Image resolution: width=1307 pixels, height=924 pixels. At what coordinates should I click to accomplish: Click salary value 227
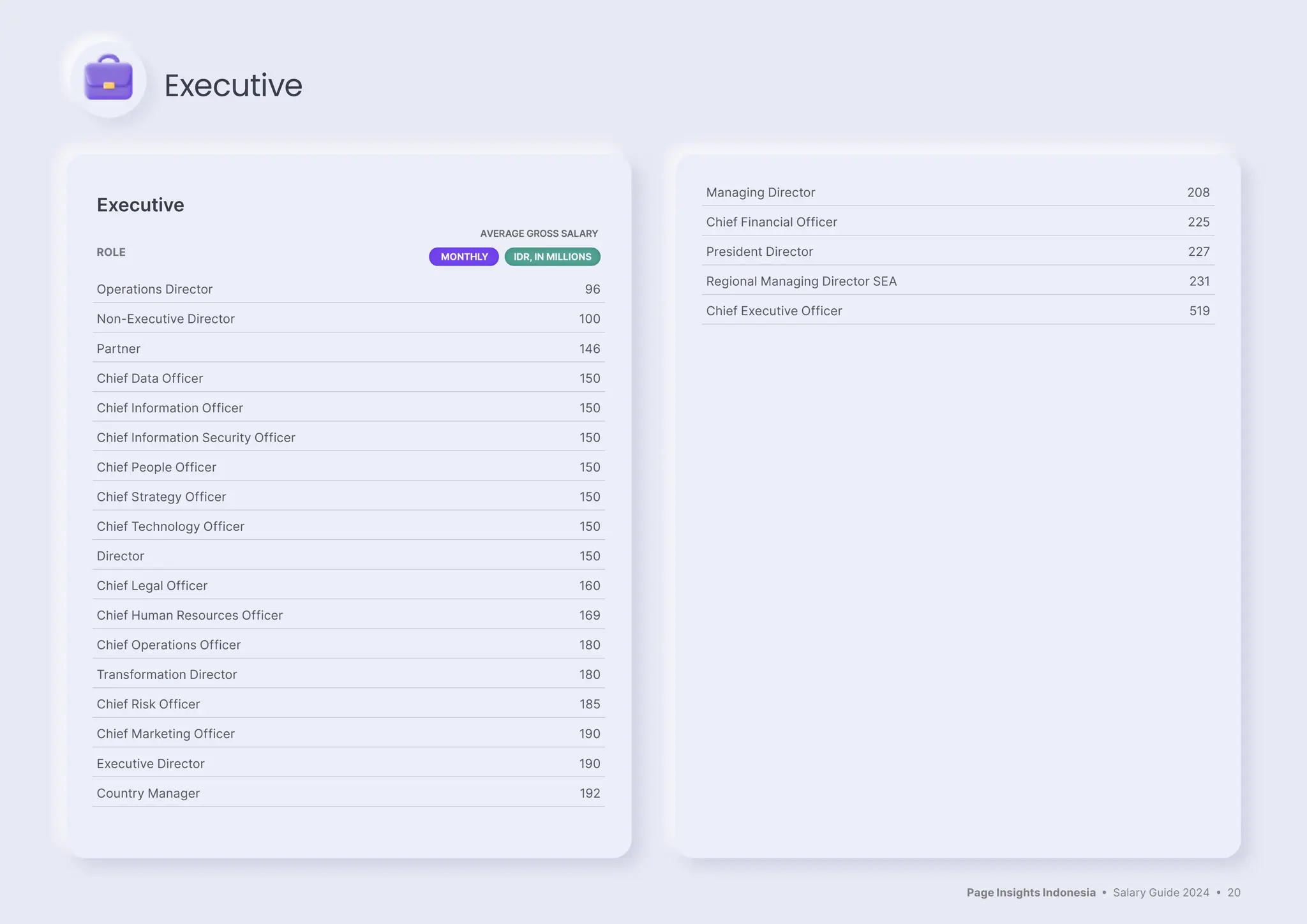tap(1199, 251)
